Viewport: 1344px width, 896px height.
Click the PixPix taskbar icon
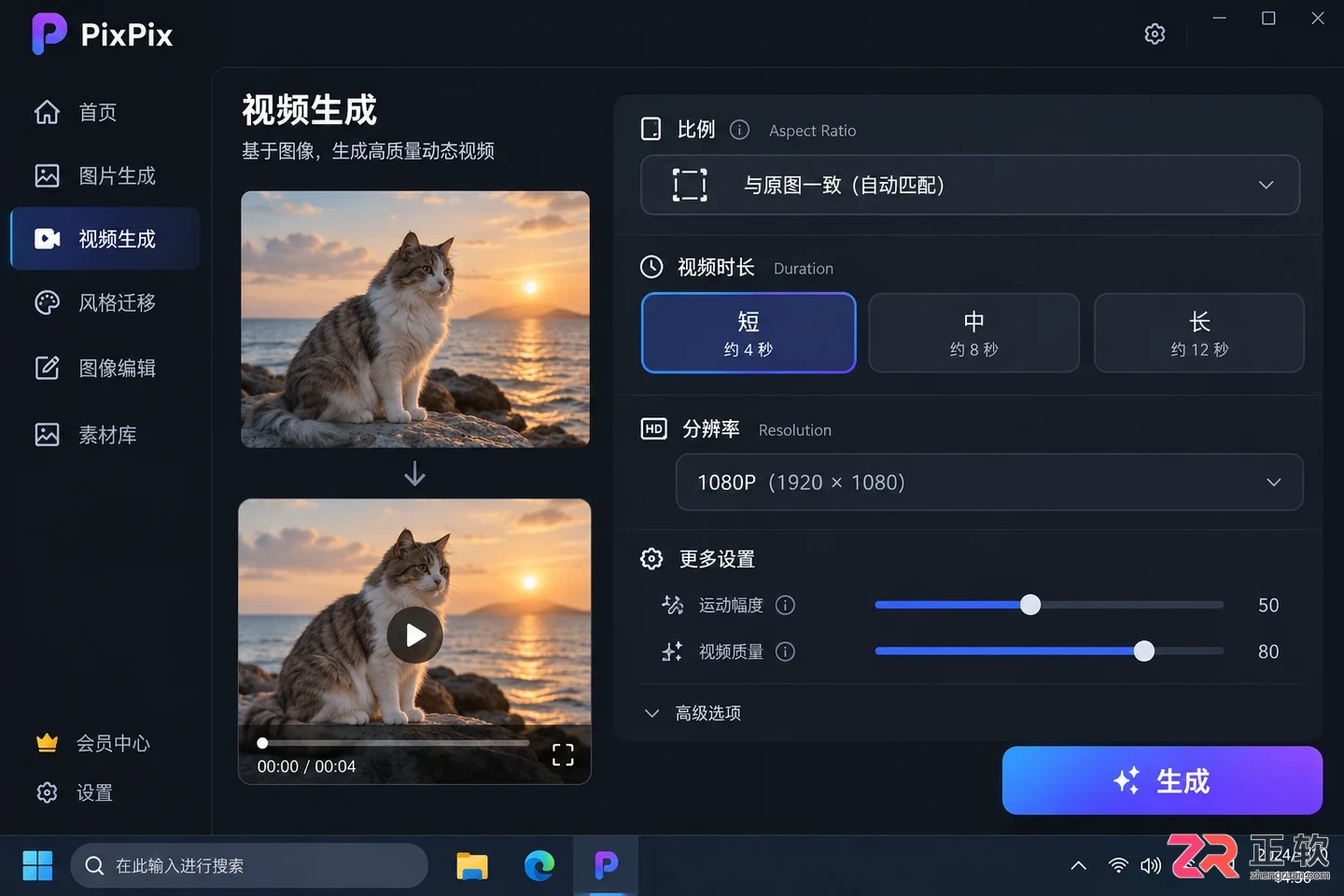pyautogui.click(x=607, y=865)
